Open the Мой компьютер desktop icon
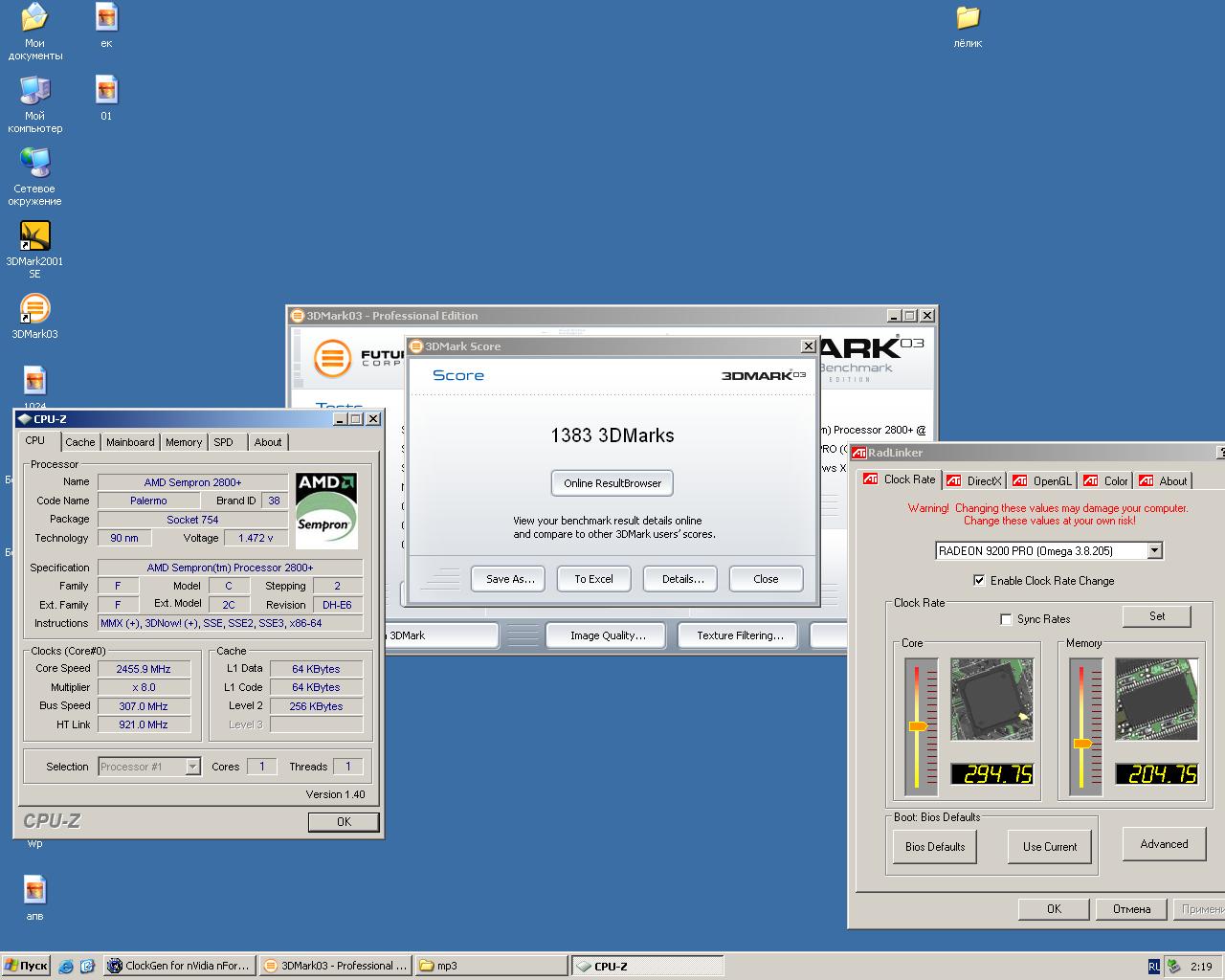The width and height of the screenshot is (1225, 980). (x=34, y=104)
